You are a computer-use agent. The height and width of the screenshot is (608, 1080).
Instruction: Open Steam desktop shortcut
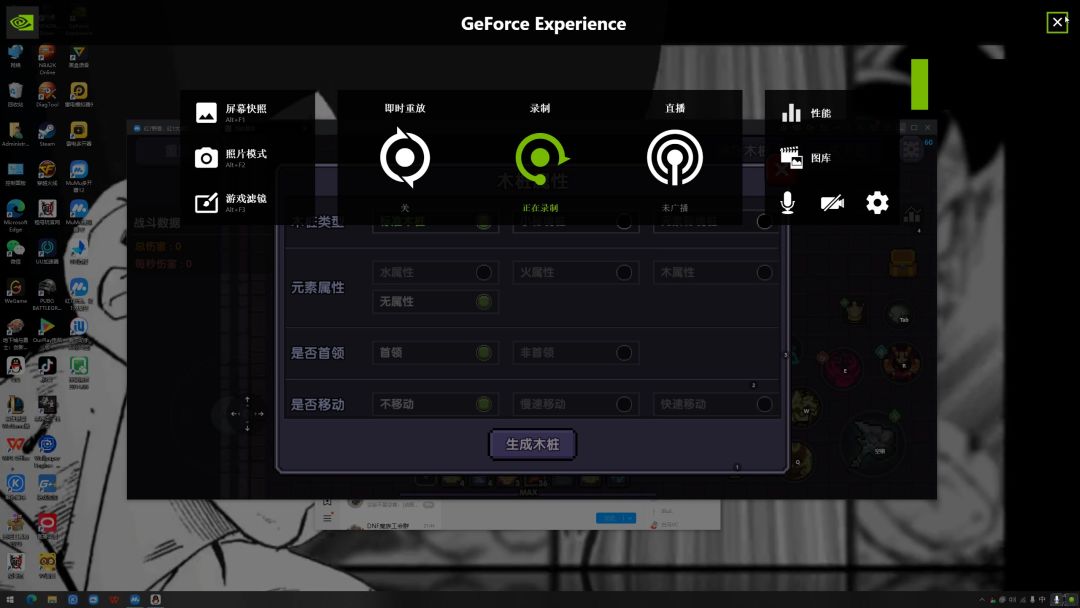[x=47, y=134]
